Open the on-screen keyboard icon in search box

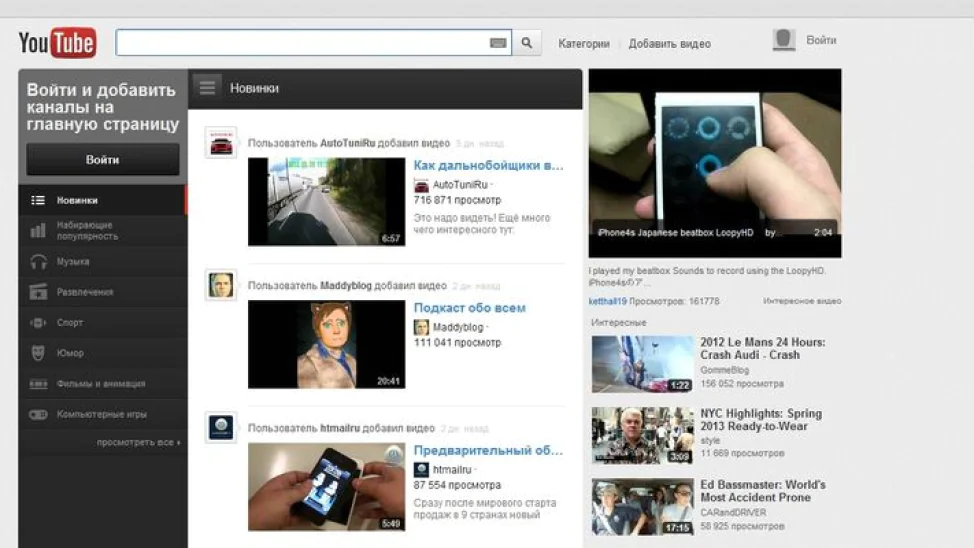point(498,43)
